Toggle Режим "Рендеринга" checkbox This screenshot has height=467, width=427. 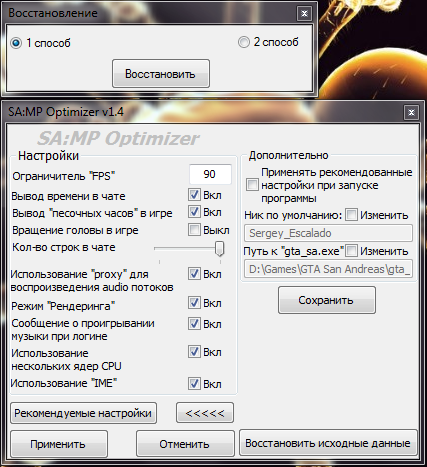194,303
